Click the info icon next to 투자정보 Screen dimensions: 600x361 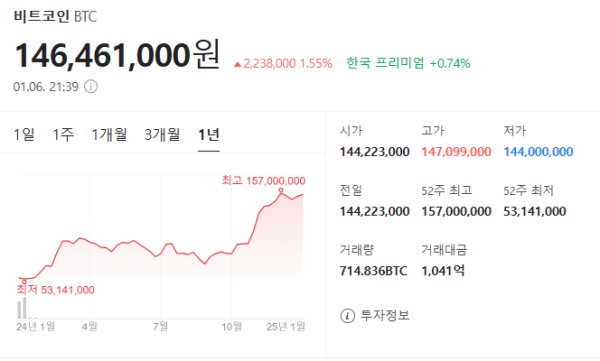point(347,316)
